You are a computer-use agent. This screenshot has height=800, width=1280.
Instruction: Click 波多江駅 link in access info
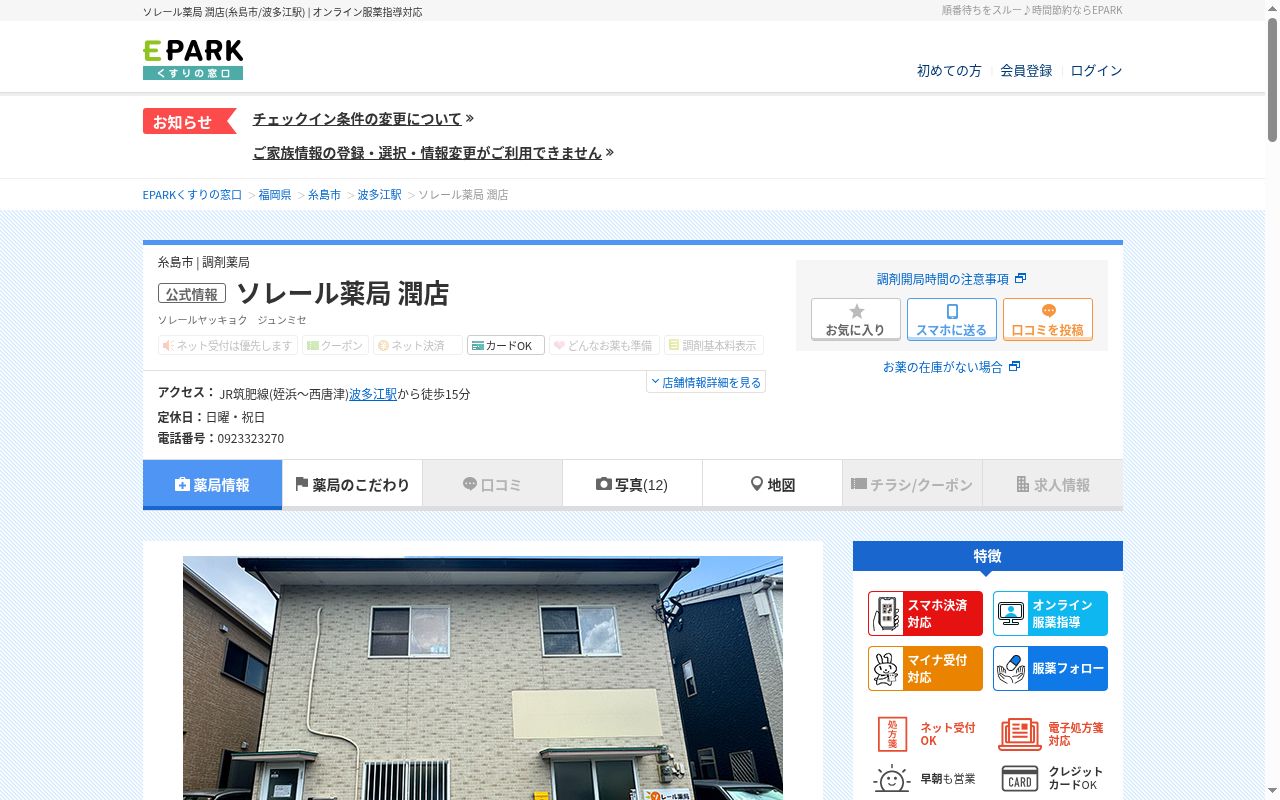pos(373,394)
